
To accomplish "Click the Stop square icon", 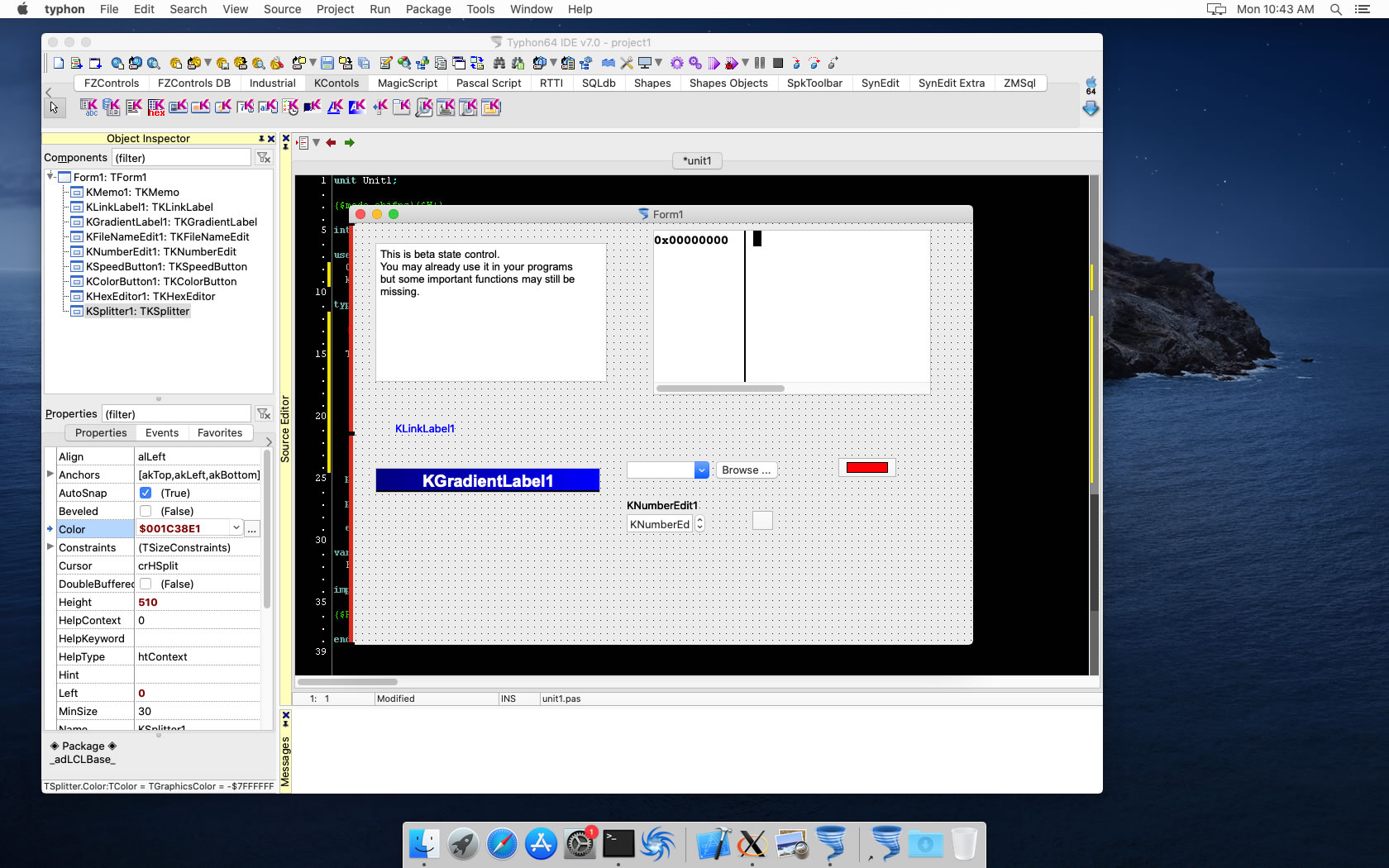I will click(778, 63).
